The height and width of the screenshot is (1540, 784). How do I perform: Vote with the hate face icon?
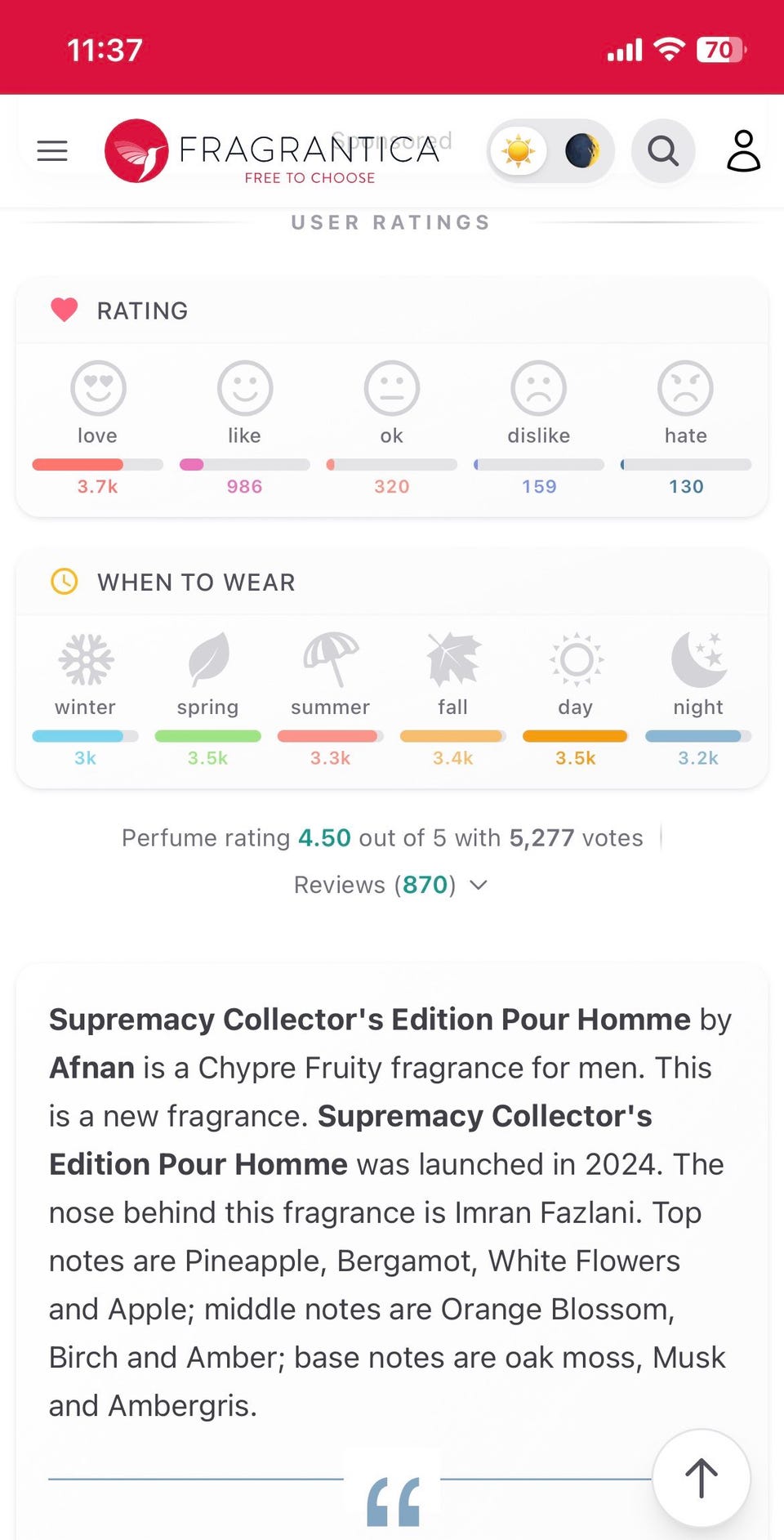(685, 388)
